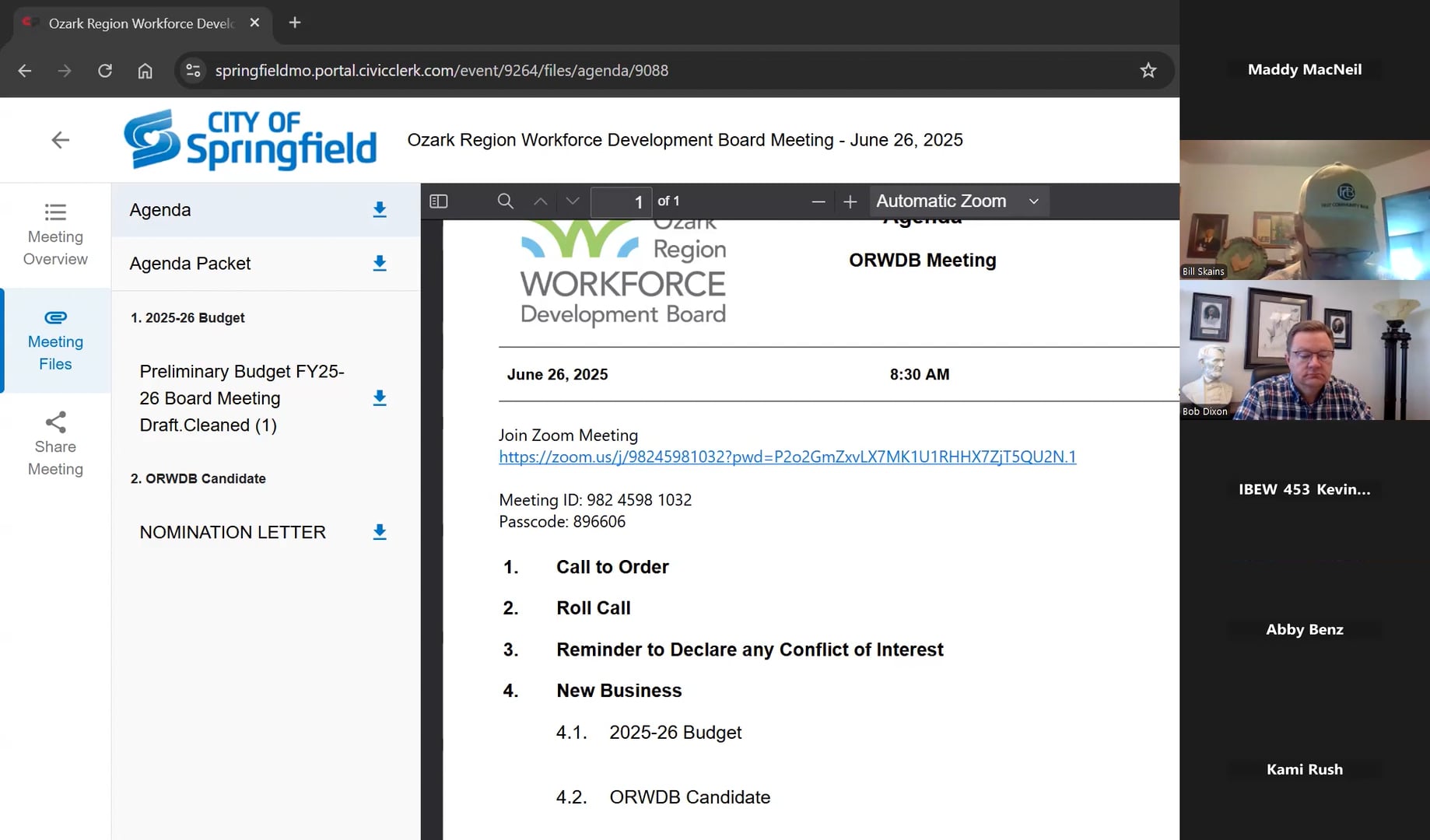Open the browser home page
The height and width of the screenshot is (840, 1430).
tap(145, 70)
